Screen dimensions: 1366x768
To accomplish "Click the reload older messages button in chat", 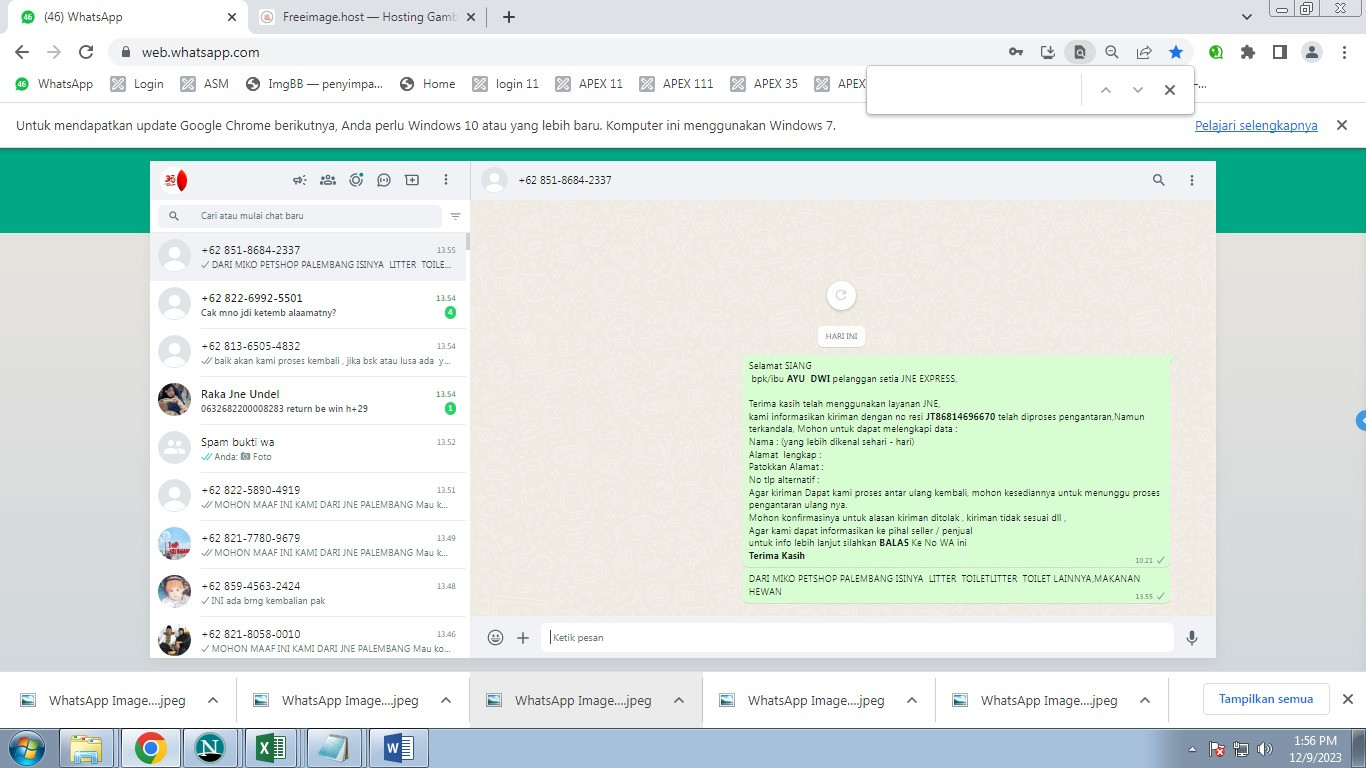I will (841, 295).
